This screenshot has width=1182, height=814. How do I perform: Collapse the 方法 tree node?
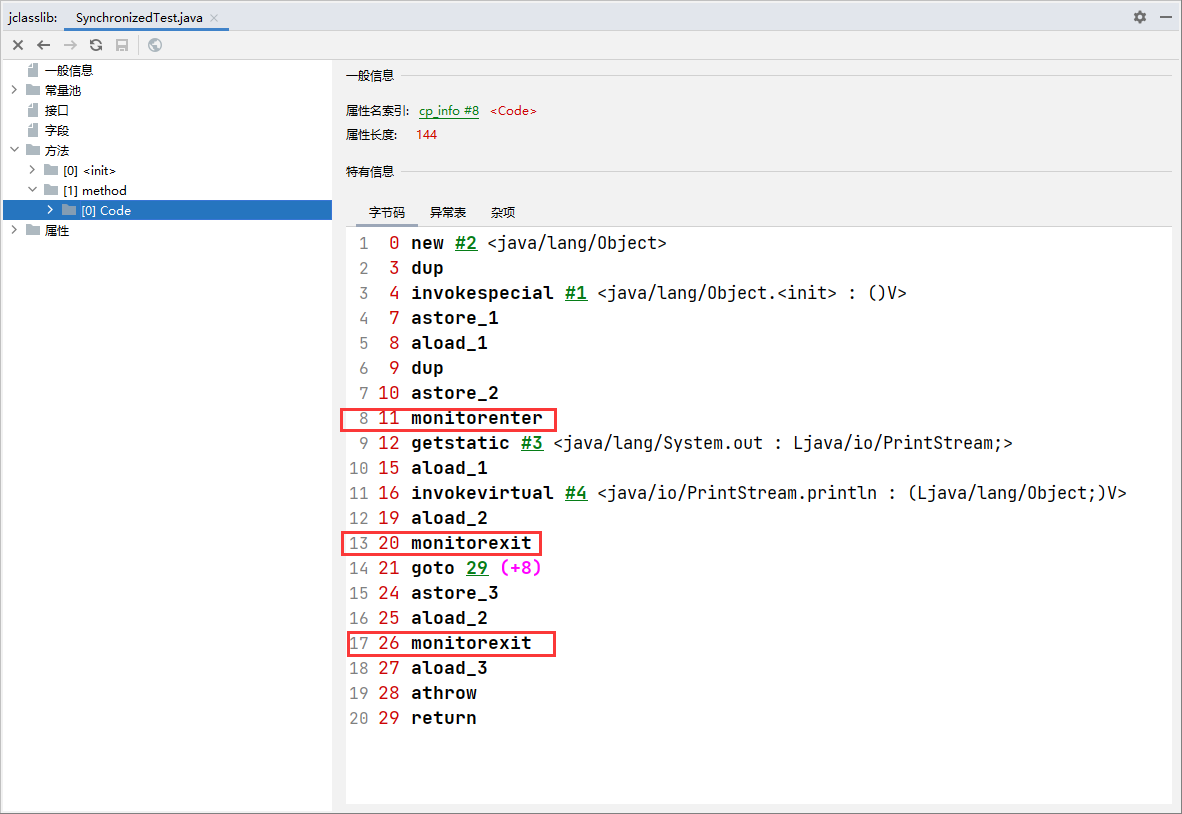click(x=14, y=150)
